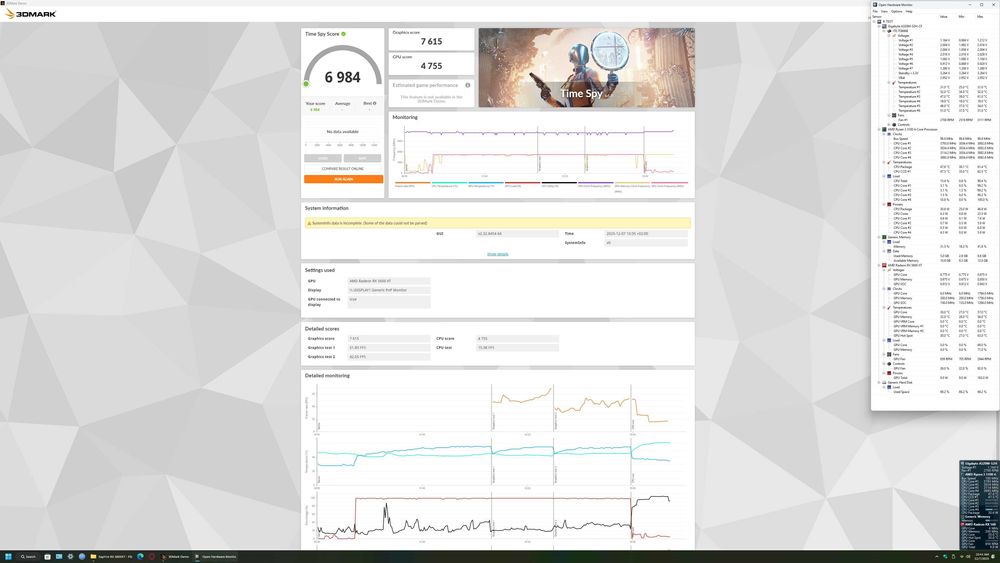This screenshot has width=1000, height=563.
Task: Open the Microsoft Edge icon on the taskbar
Action: click(140, 557)
